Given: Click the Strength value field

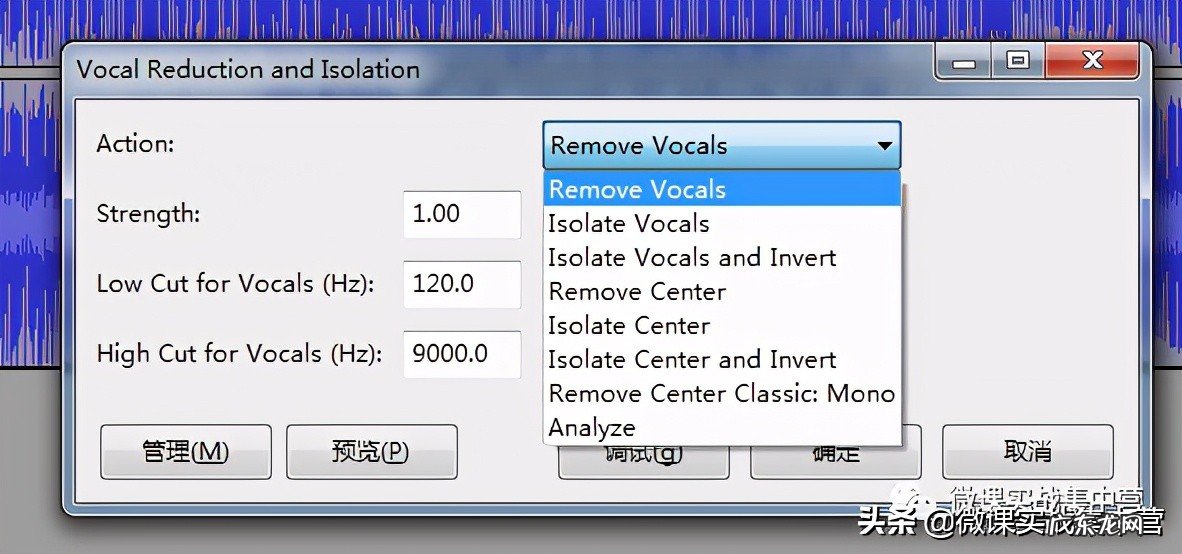Looking at the screenshot, I should (x=462, y=214).
